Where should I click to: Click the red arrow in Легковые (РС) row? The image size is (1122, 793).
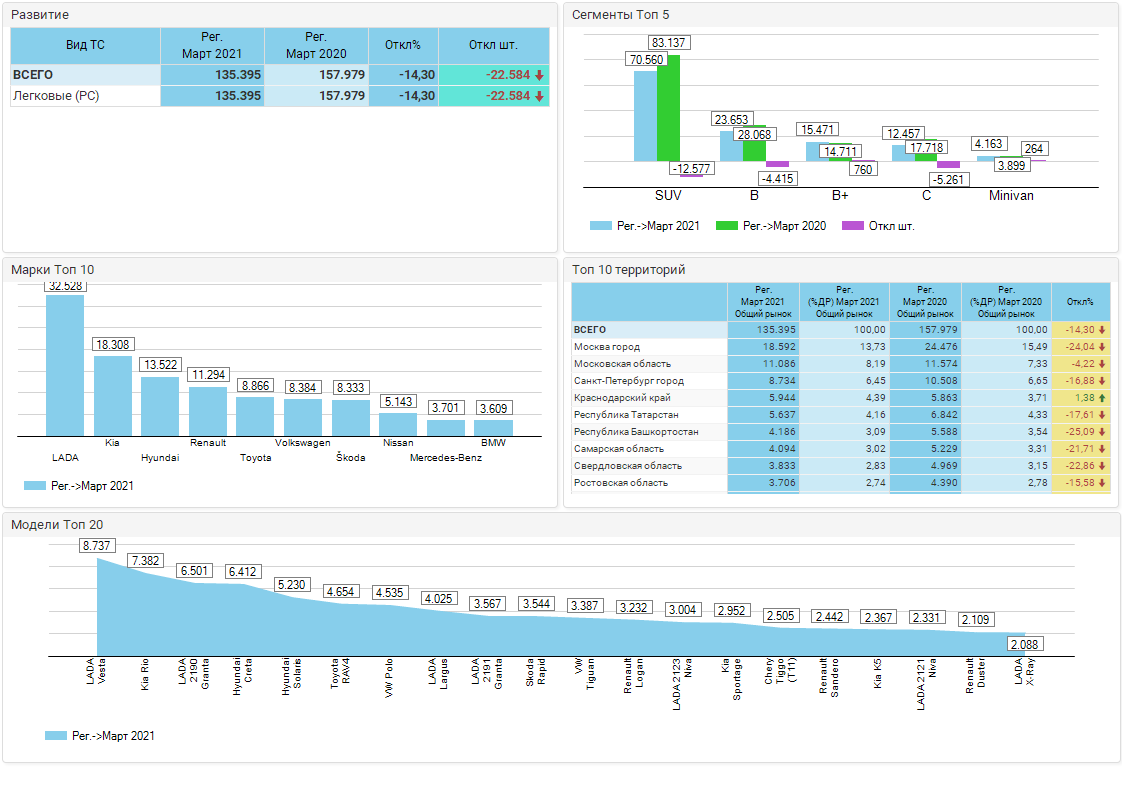(539, 96)
